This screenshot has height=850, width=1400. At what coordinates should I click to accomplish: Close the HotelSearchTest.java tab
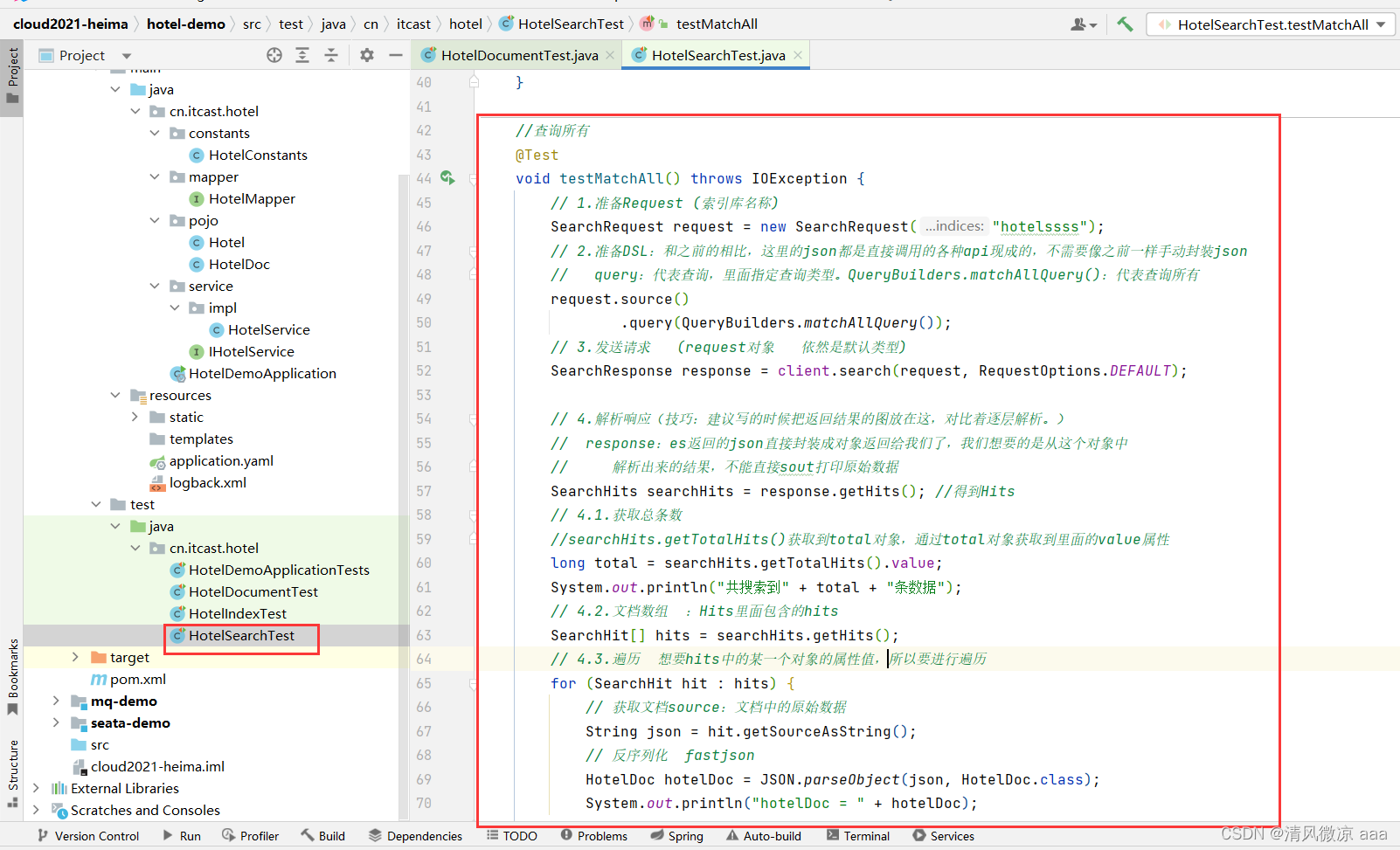(797, 55)
